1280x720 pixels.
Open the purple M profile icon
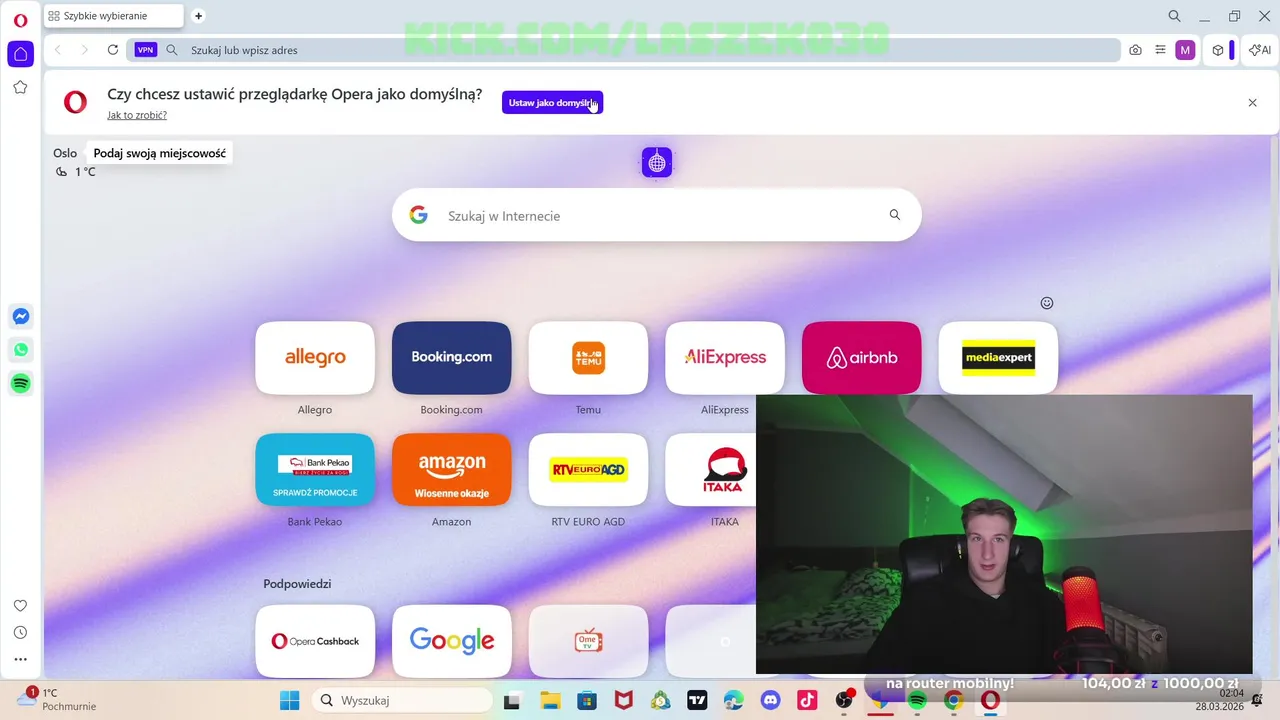(1185, 50)
